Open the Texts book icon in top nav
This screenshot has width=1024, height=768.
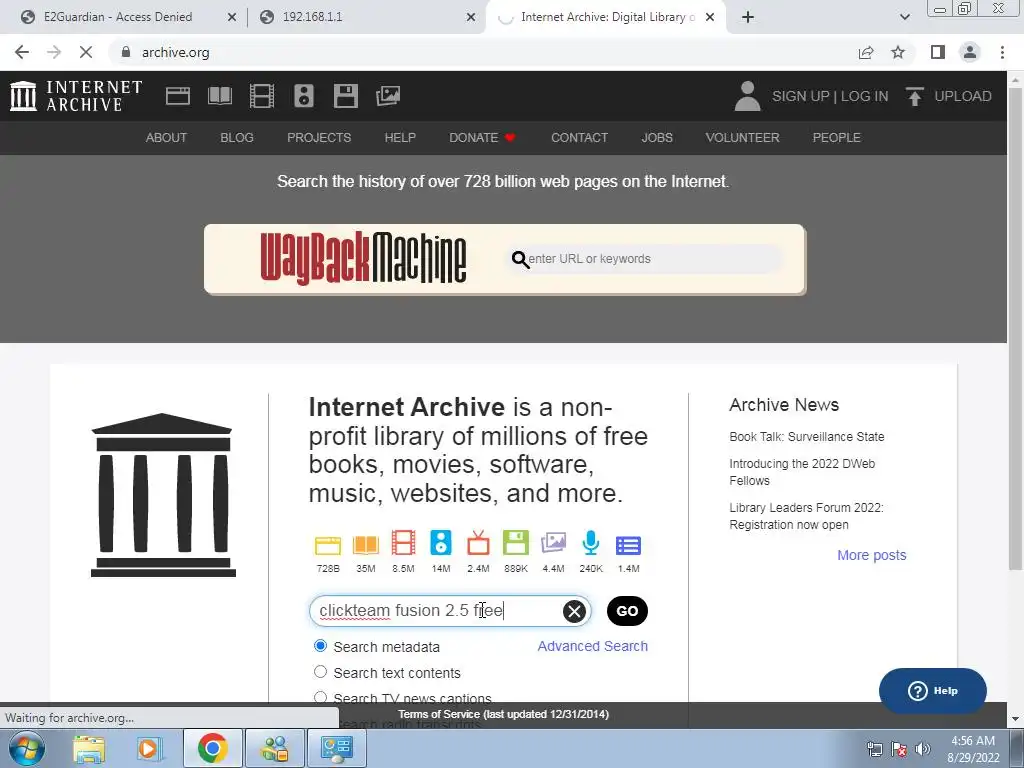coord(220,96)
